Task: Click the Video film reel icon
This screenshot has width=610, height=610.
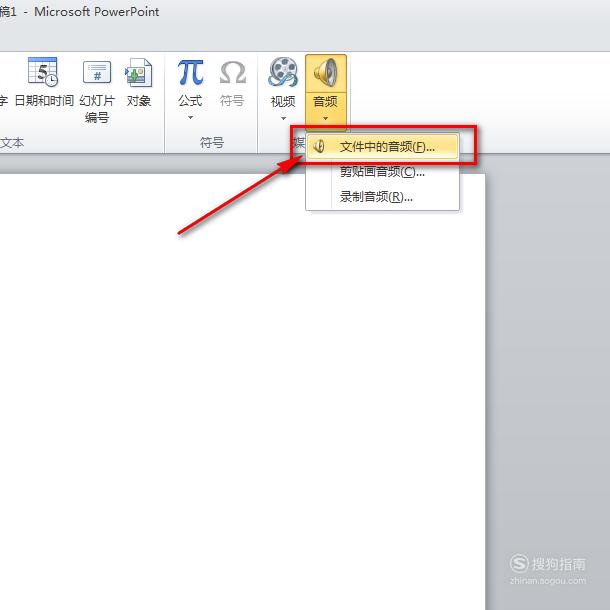Action: point(283,72)
